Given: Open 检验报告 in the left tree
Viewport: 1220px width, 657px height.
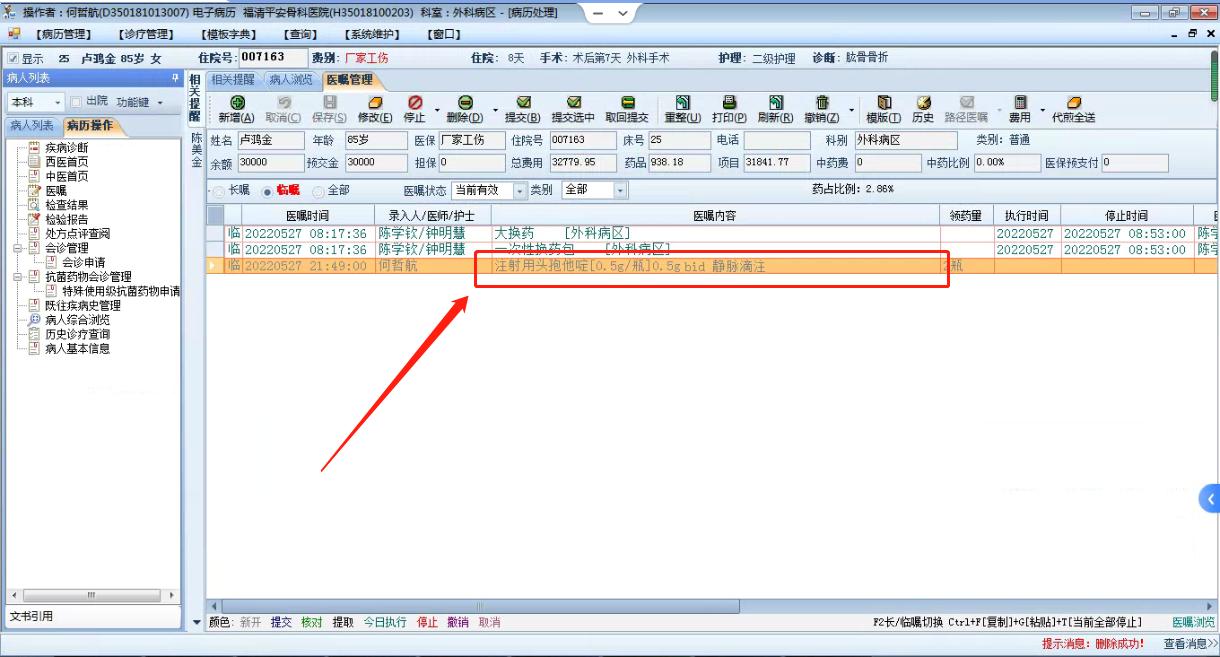Looking at the screenshot, I should coord(66,219).
